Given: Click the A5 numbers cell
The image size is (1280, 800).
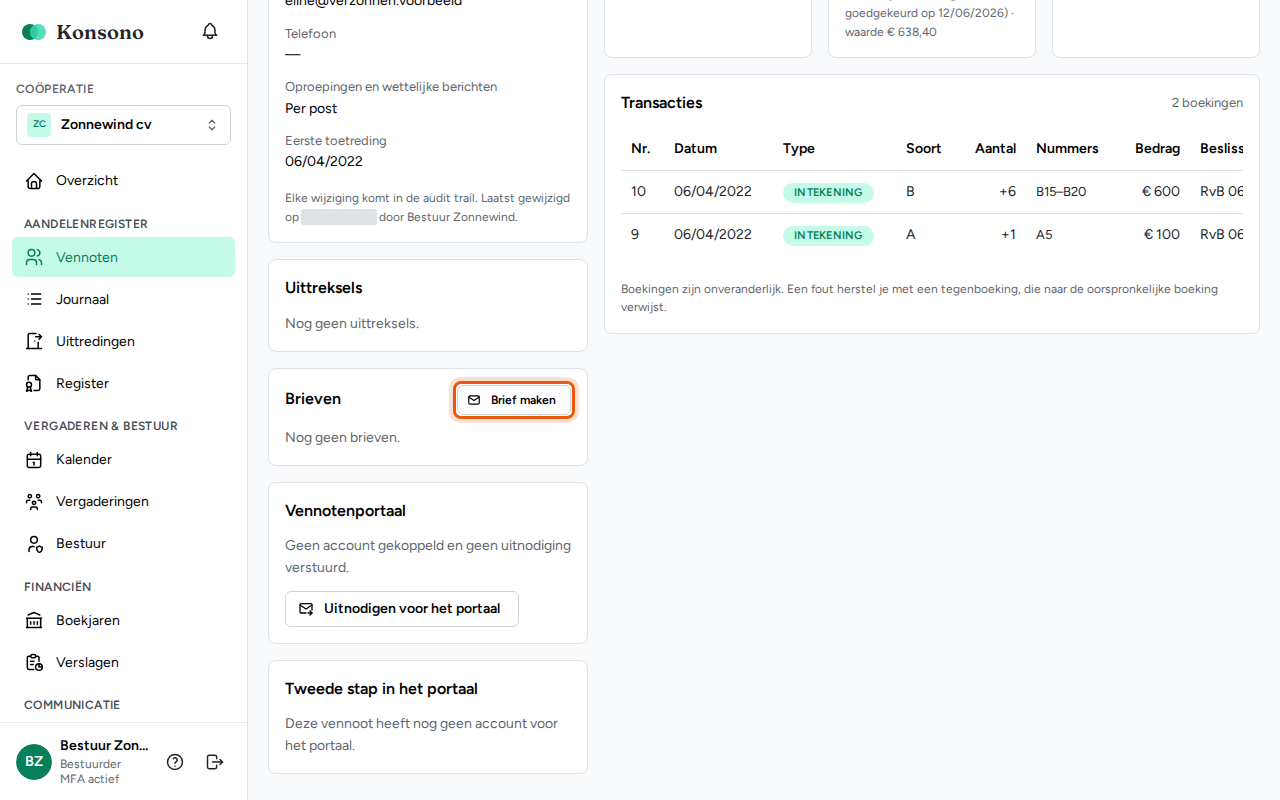Looking at the screenshot, I should (x=1044, y=235).
